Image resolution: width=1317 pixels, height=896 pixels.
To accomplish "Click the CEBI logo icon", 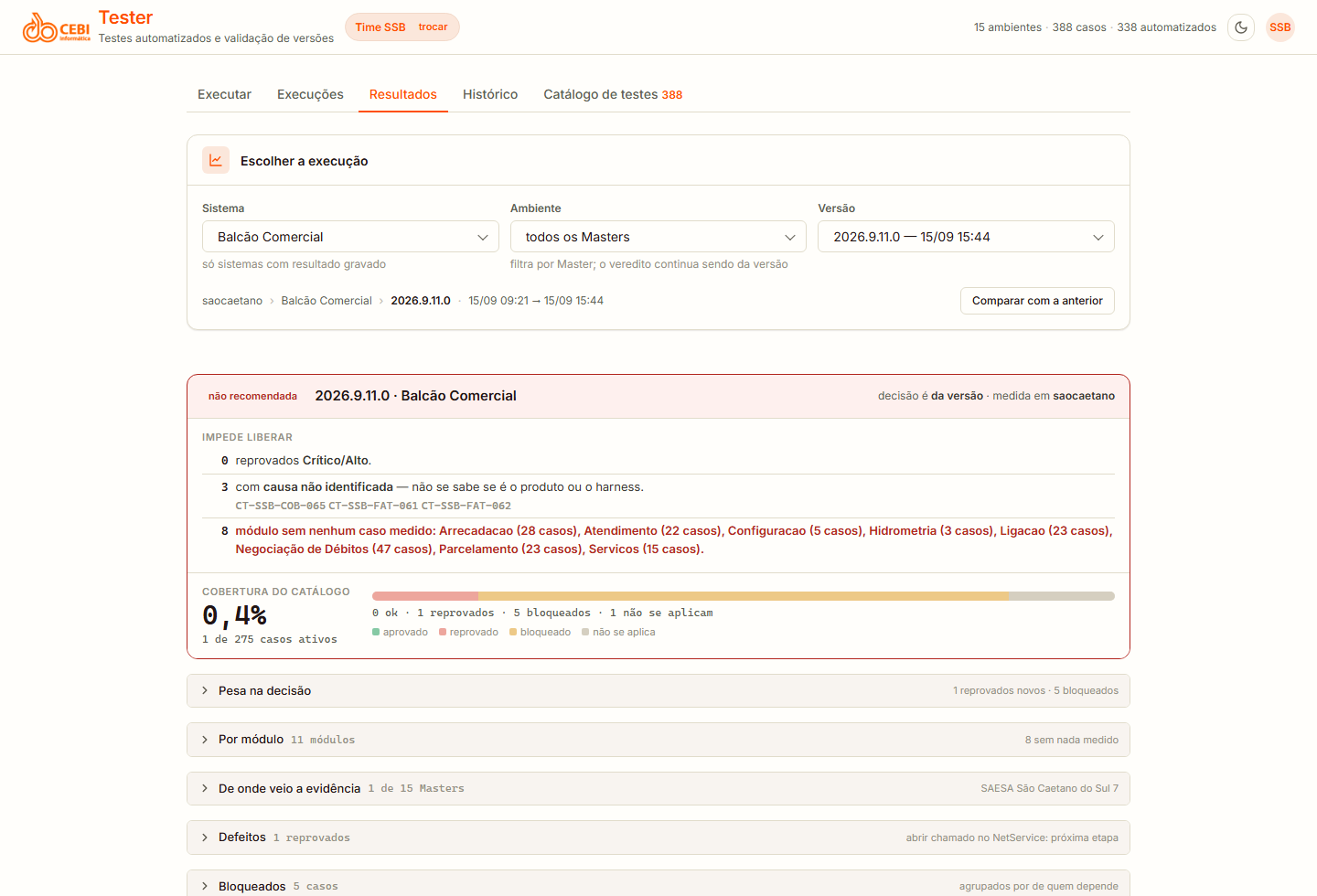I will 57,27.
